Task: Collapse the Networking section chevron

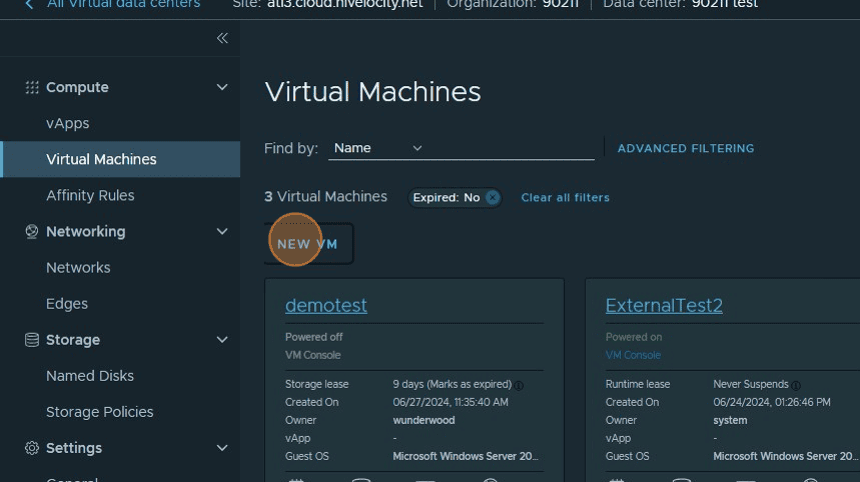Action: (x=222, y=232)
